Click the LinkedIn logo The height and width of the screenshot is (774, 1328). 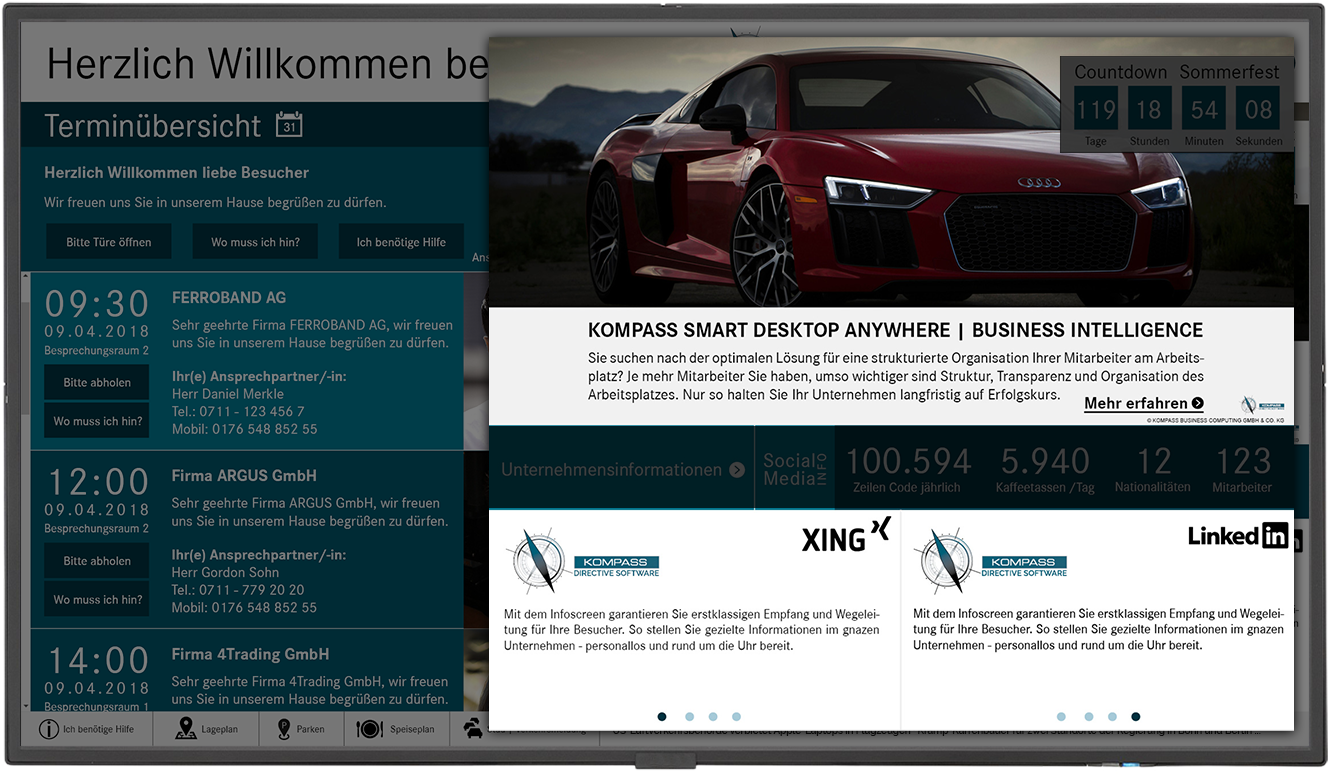tap(1238, 536)
